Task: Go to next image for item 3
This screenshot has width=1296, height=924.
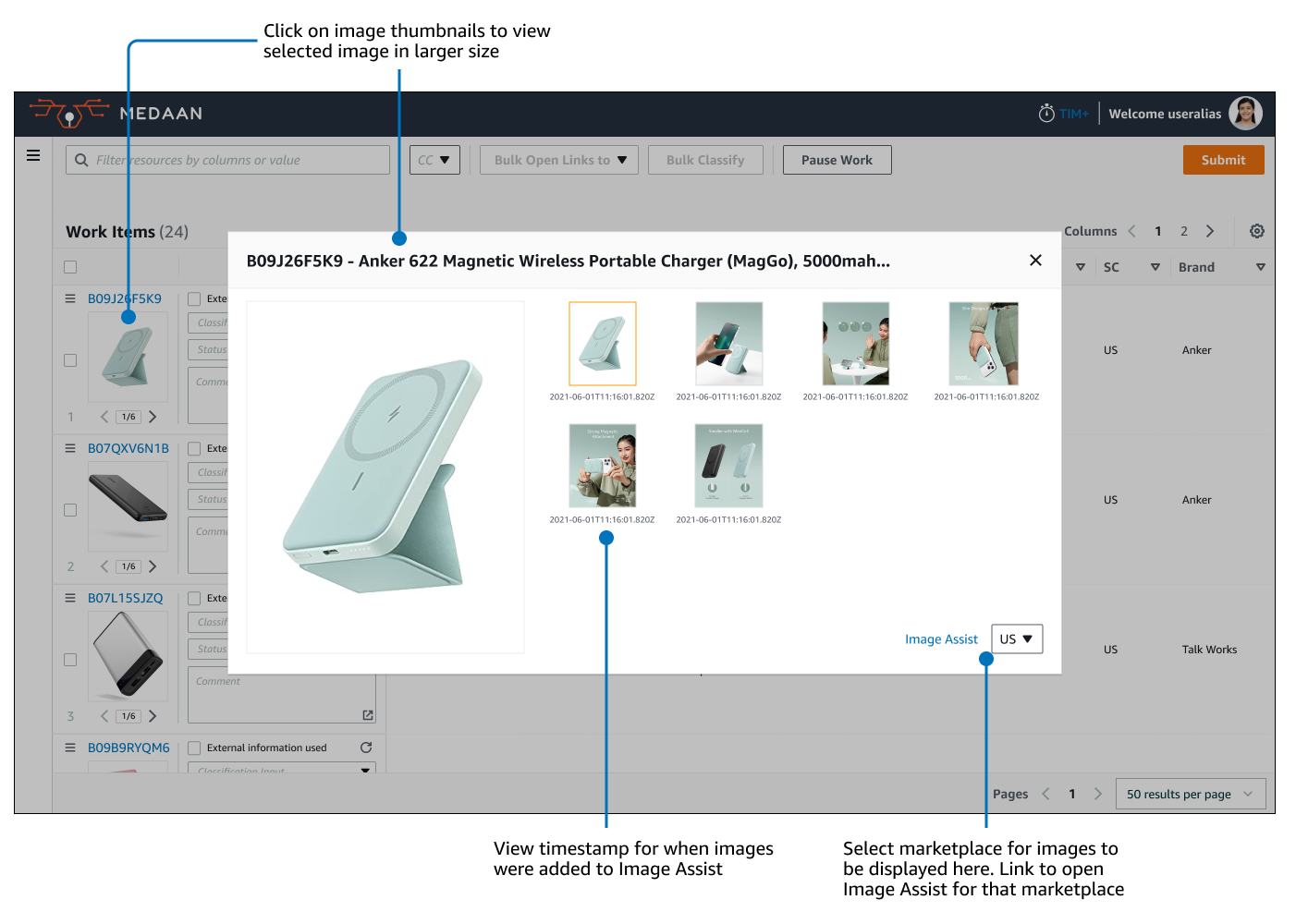Action: [x=153, y=716]
